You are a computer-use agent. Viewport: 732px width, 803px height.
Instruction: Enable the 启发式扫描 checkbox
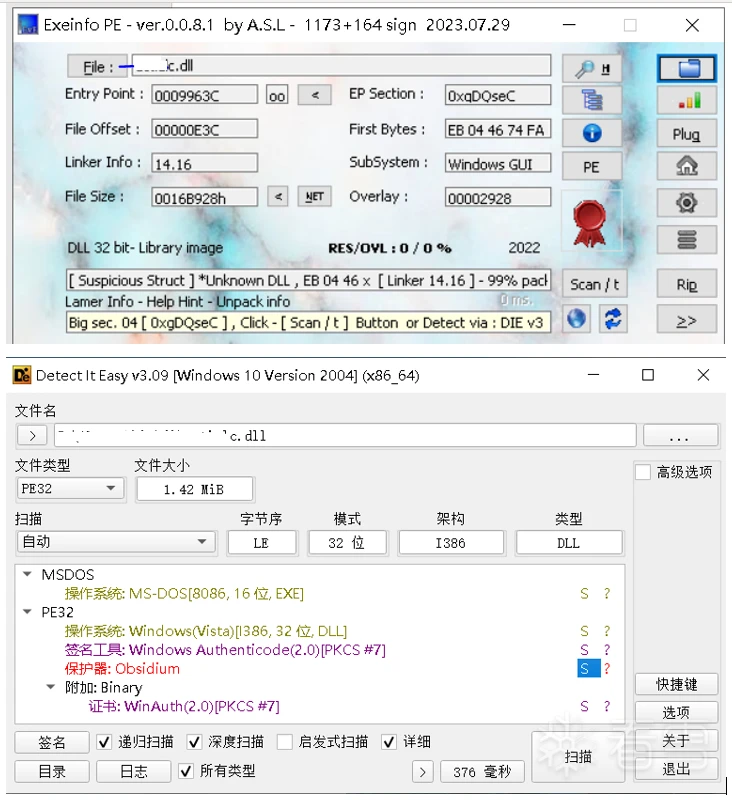click(284, 742)
